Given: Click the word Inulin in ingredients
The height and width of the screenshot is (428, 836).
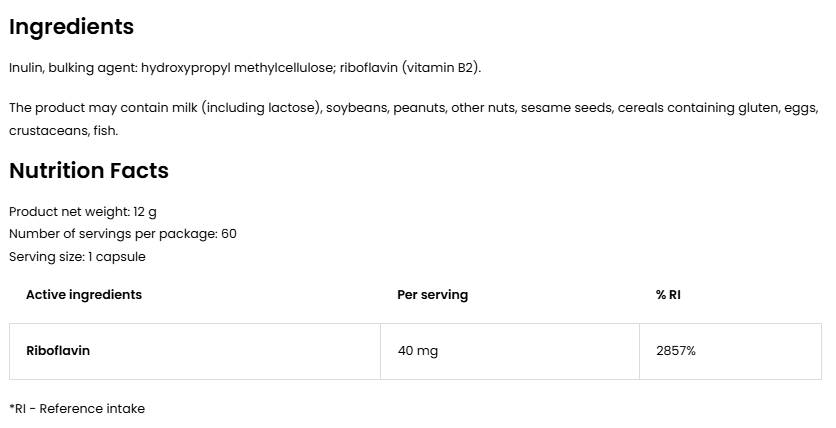Looking at the screenshot, I should tap(25, 68).
